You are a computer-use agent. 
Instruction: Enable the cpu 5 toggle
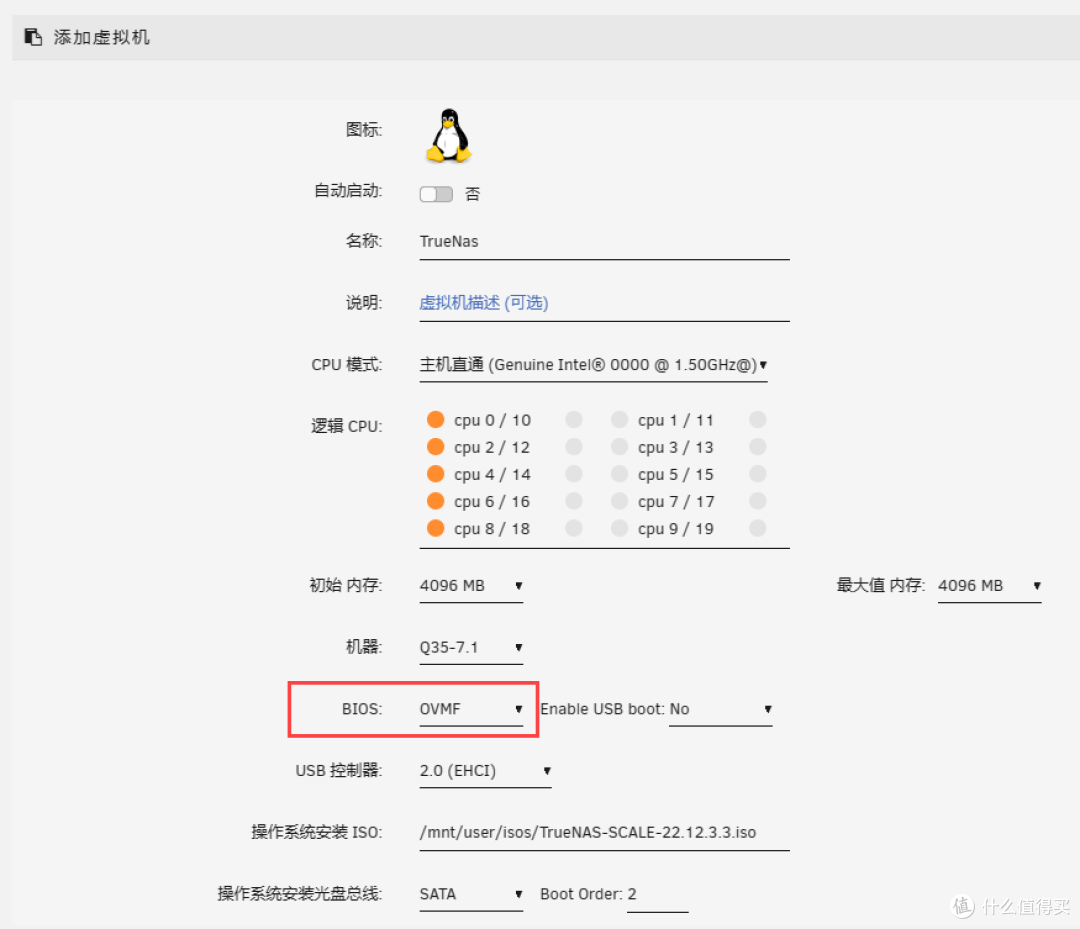pyautogui.click(x=619, y=474)
